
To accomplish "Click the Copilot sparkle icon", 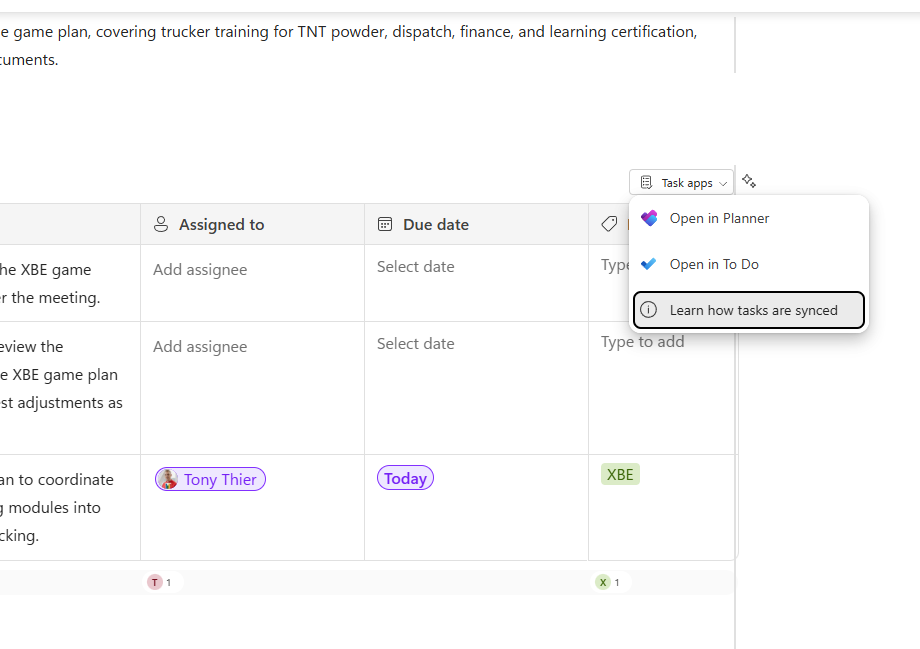I will pos(749,181).
